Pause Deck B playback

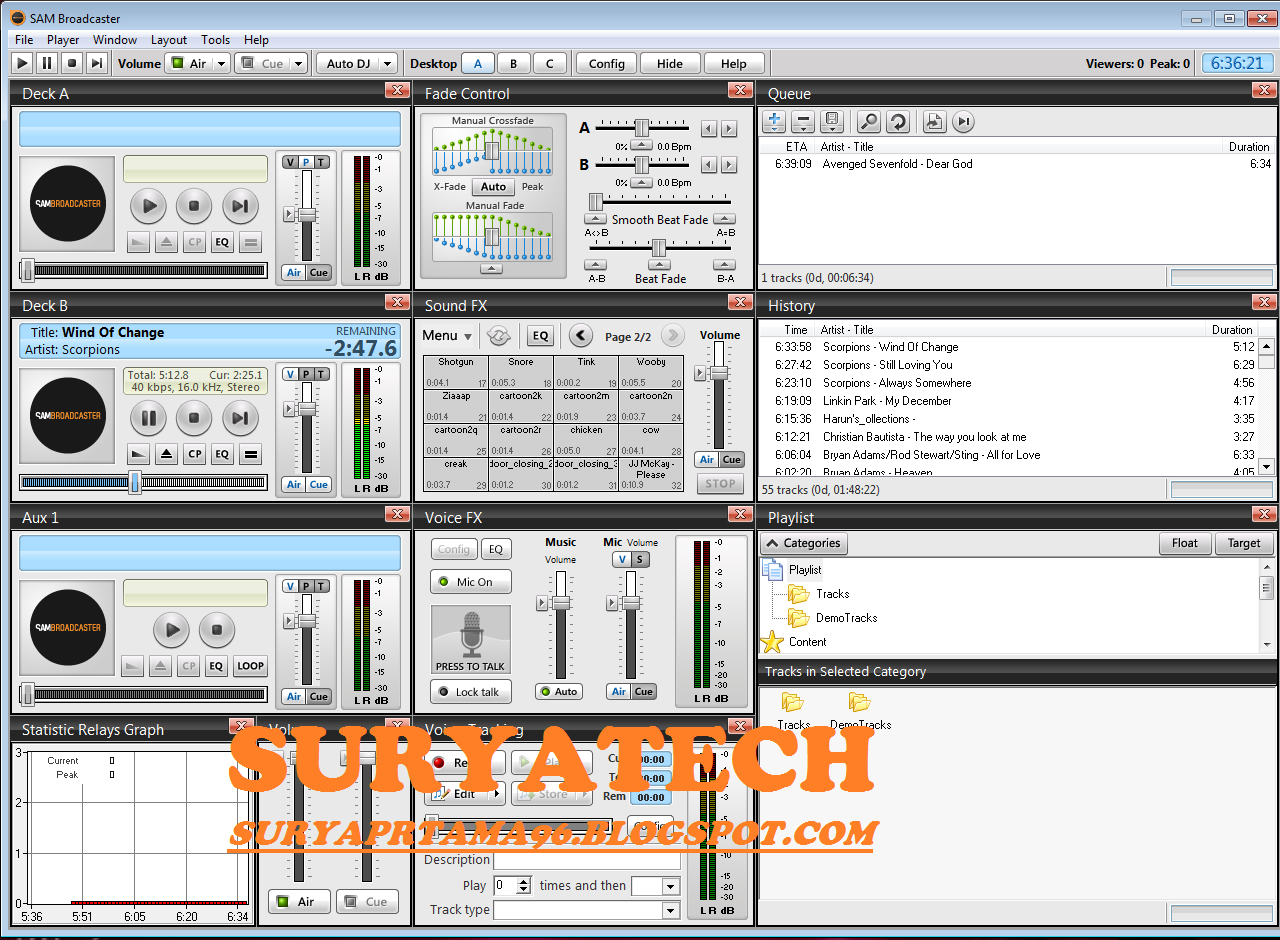pyautogui.click(x=149, y=418)
